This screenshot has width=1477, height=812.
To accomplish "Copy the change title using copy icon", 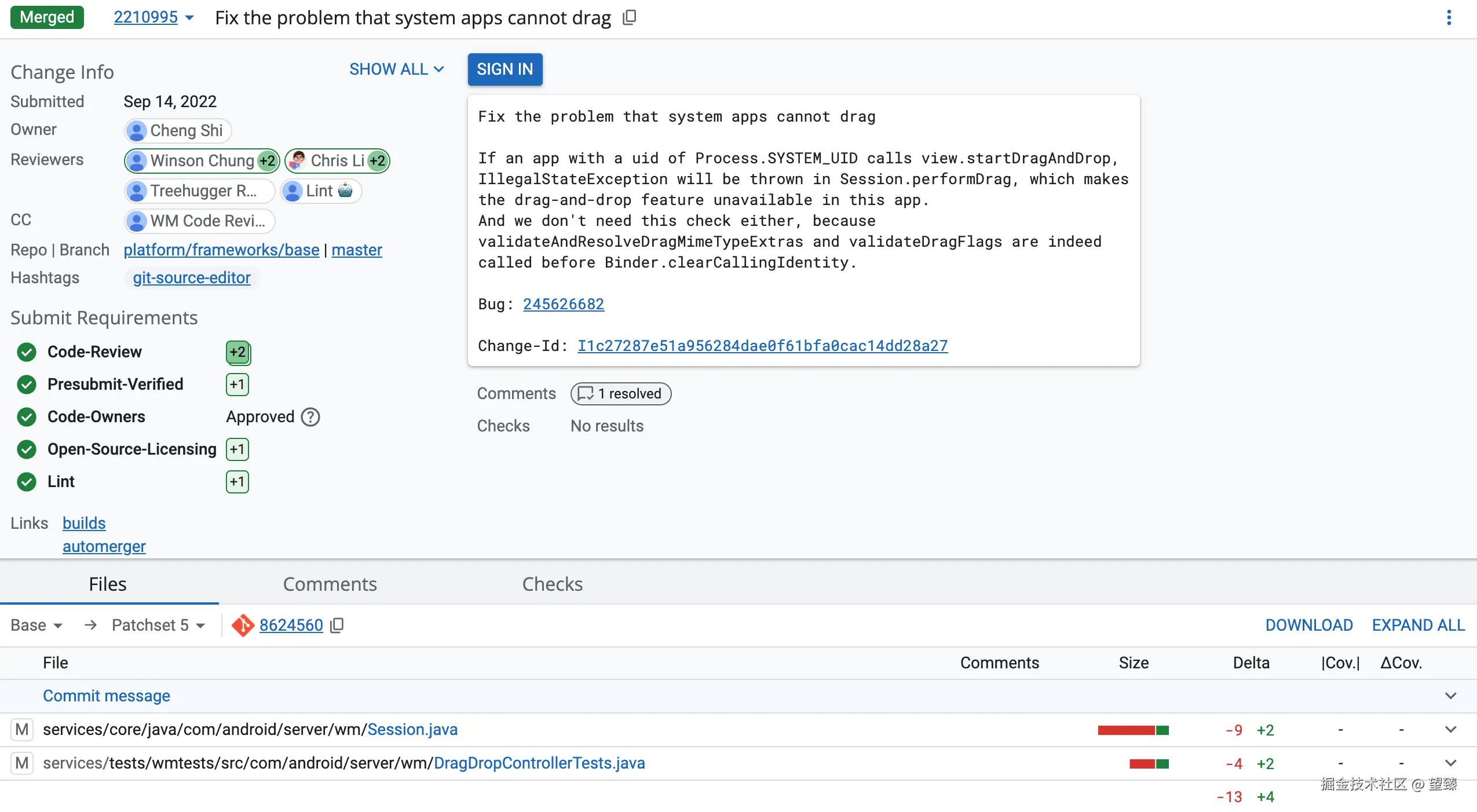I will [x=629, y=18].
